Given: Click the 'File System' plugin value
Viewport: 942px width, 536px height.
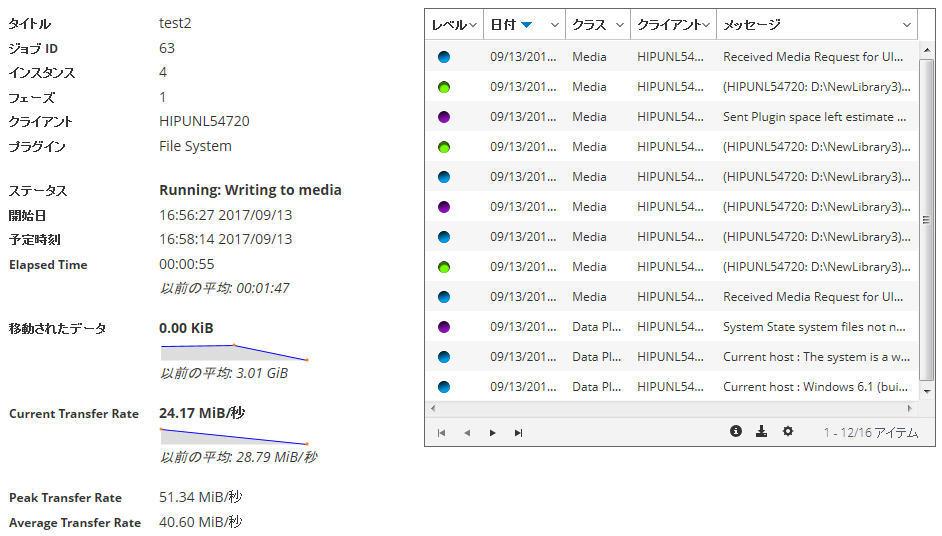Looking at the screenshot, I should coord(195,147).
